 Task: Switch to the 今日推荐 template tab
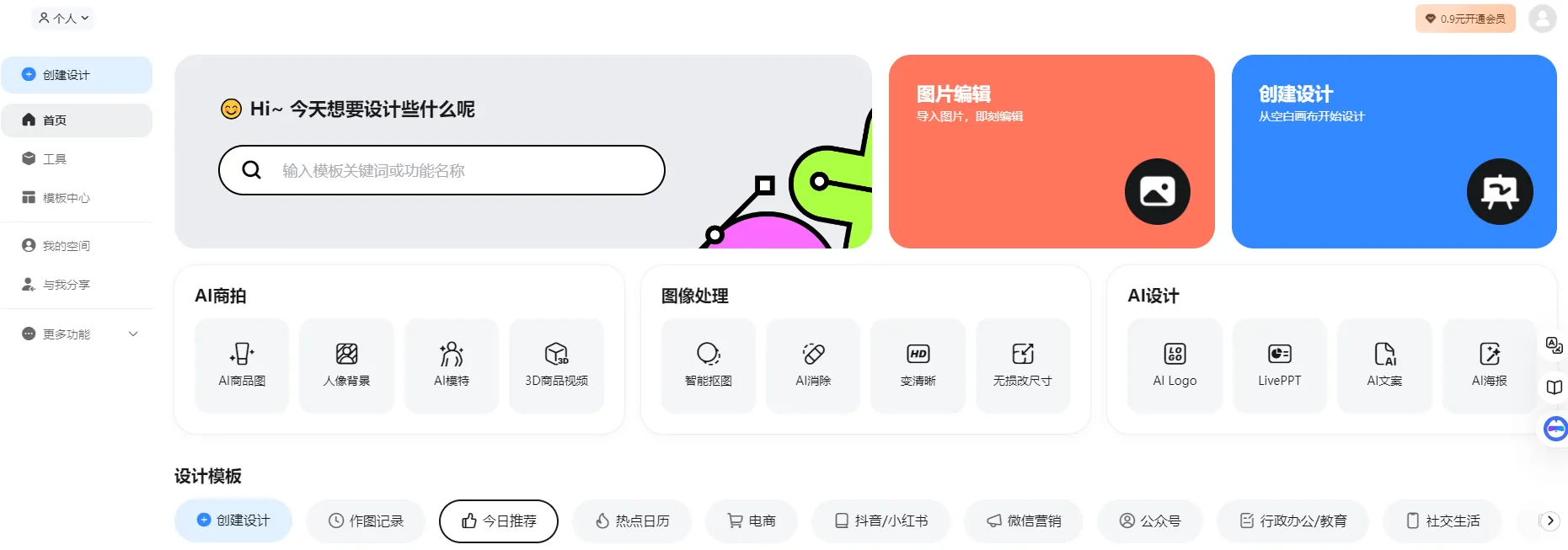click(499, 521)
